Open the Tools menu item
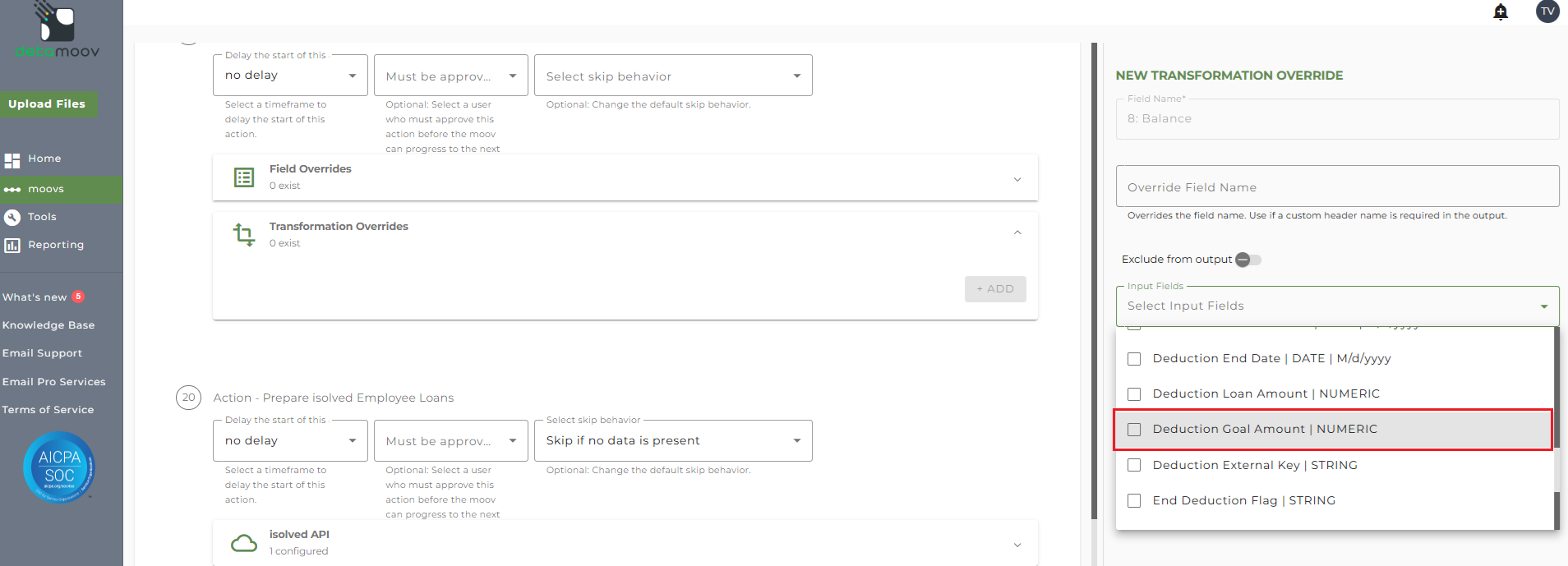 42,217
